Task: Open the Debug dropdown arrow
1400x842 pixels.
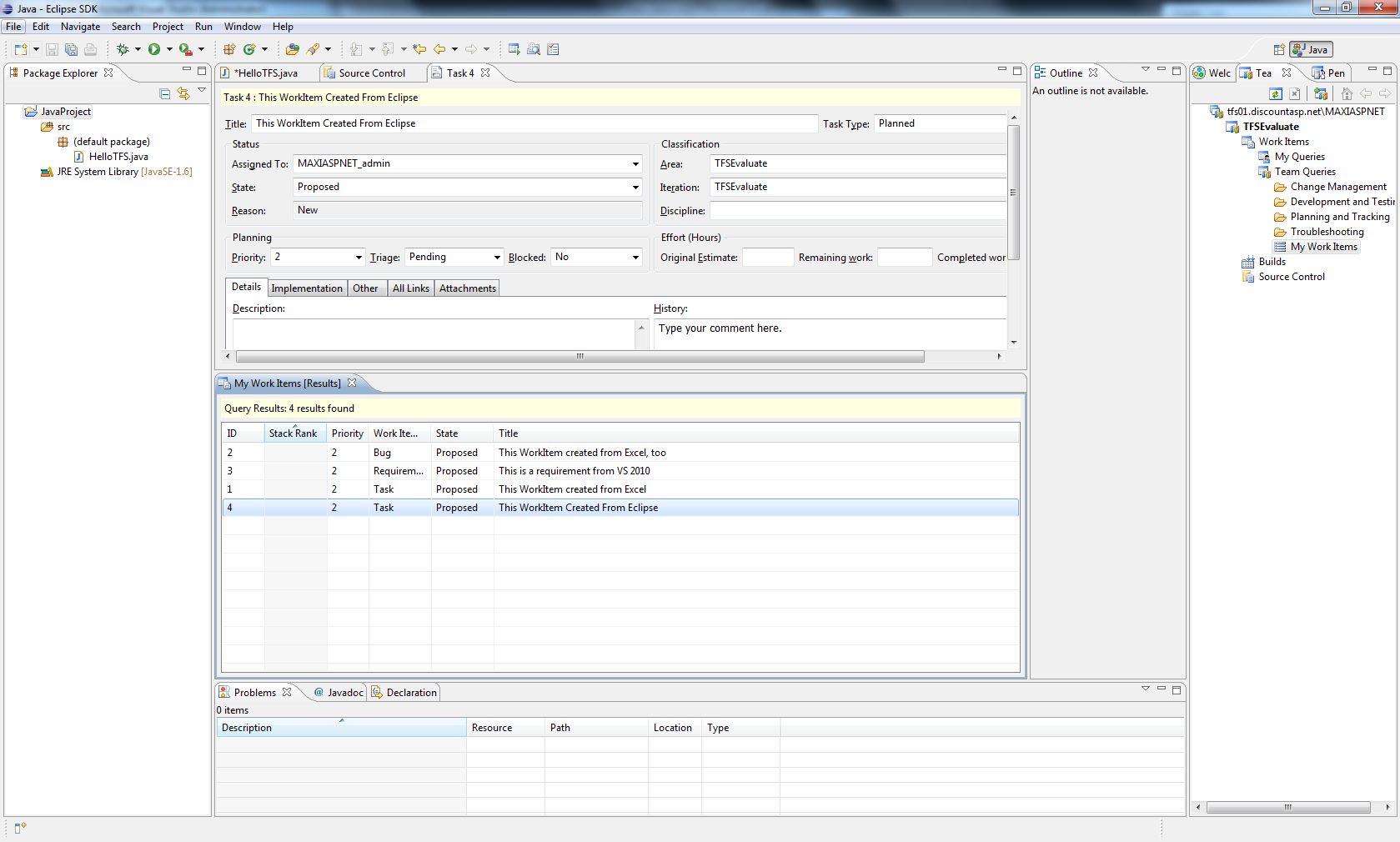Action: 138,49
